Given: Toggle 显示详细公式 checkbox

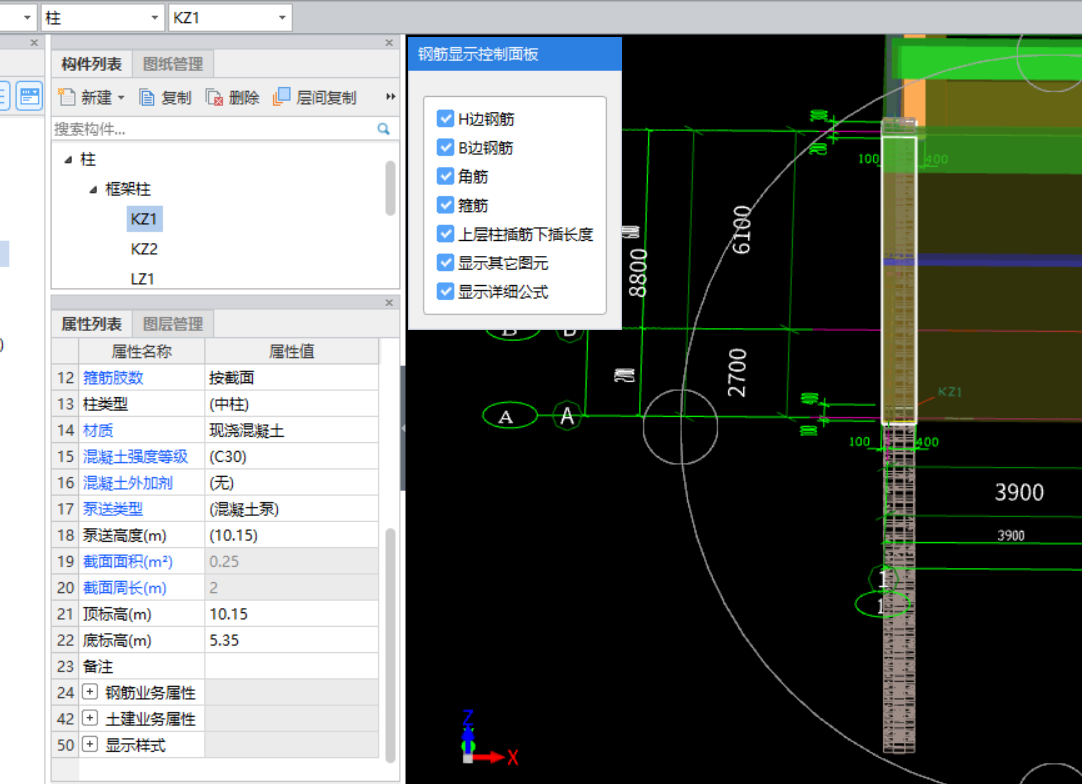Looking at the screenshot, I should [445, 291].
